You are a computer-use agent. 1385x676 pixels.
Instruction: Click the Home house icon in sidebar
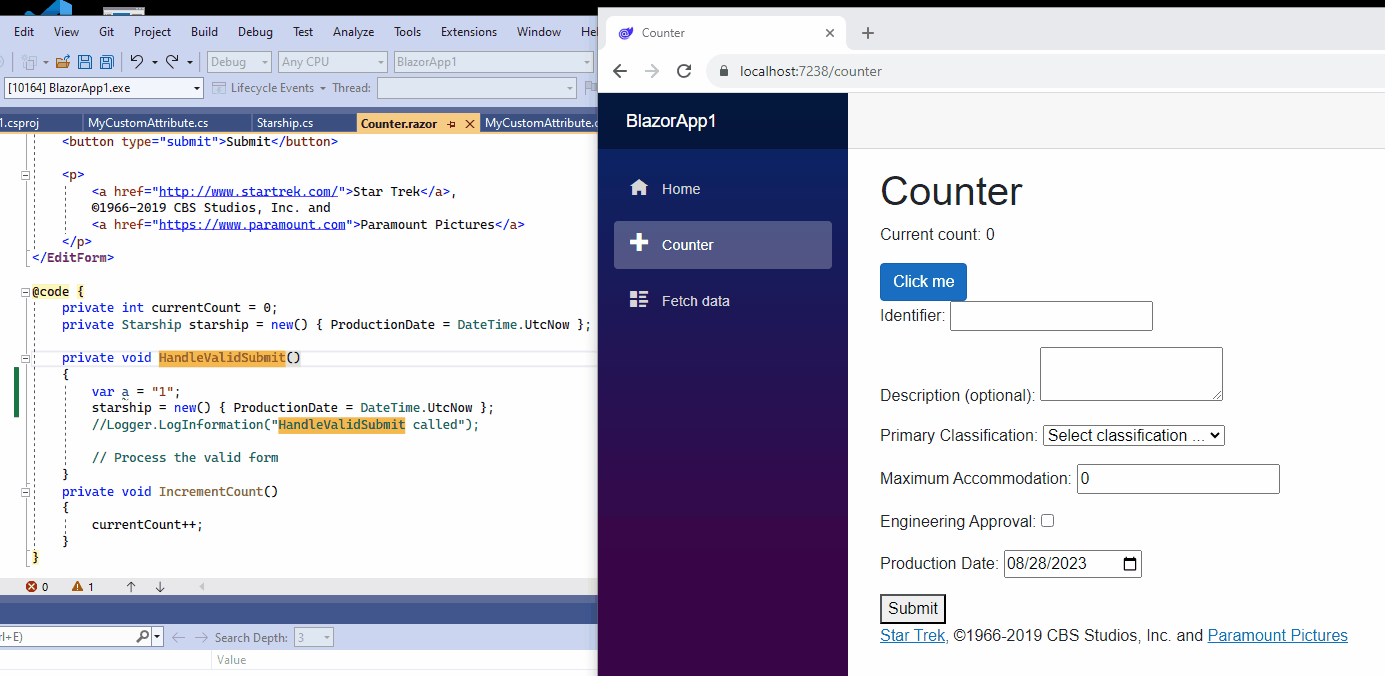639,188
